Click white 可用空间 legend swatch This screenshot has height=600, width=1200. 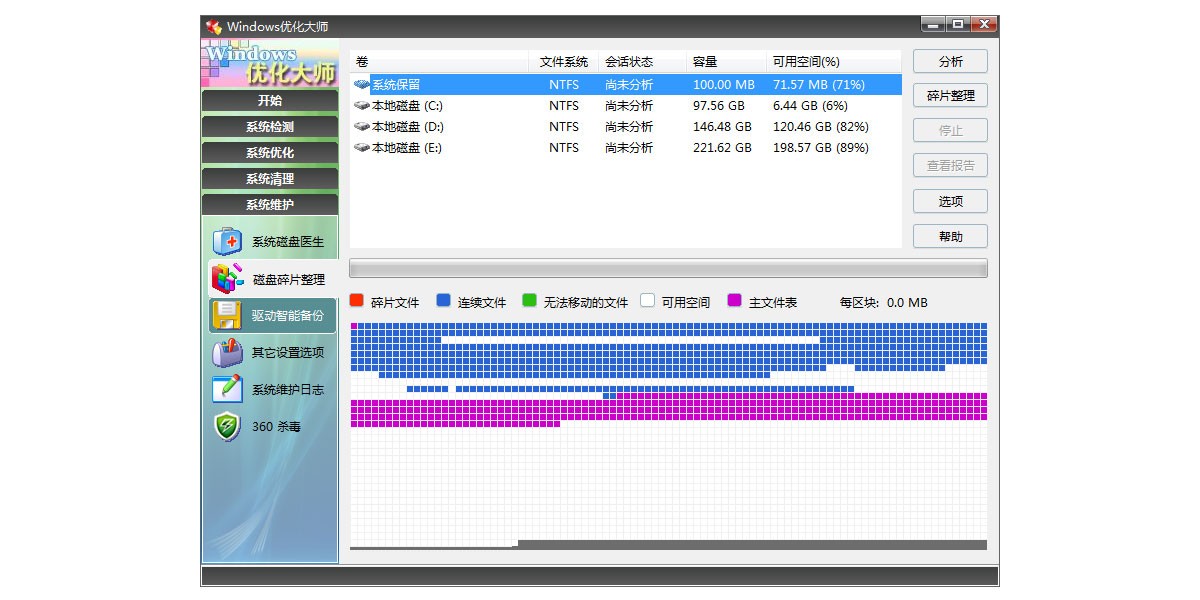(648, 300)
